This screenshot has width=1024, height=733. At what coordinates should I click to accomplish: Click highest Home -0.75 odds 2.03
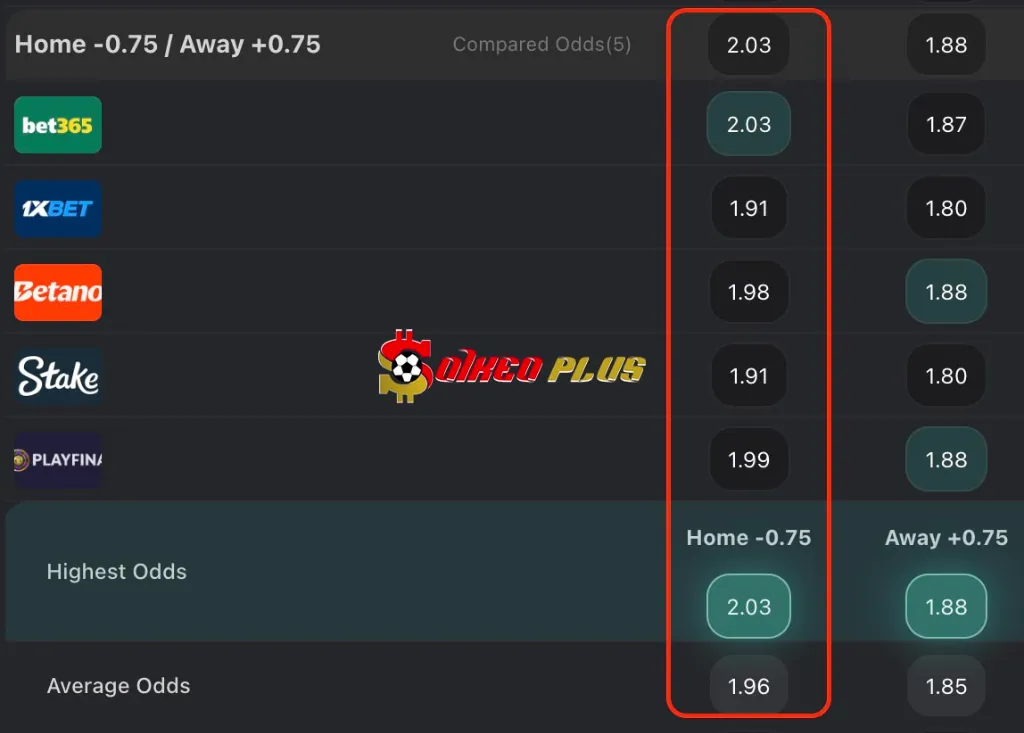(748, 606)
